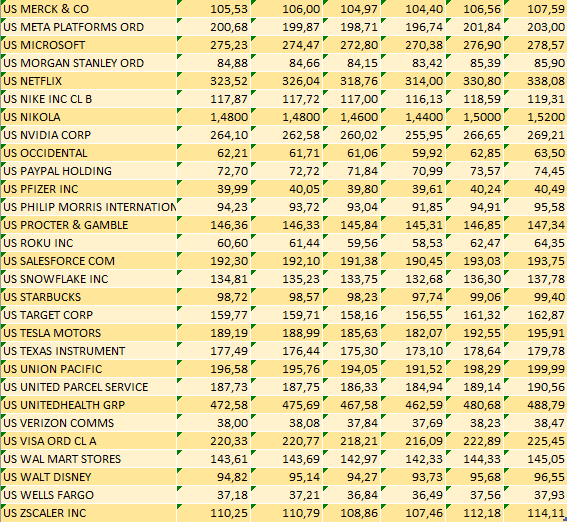Viewport: 567px width, 522px height.
Task: Click the Tesla Motors value 195,91
Action: click(x=536, y=333)
